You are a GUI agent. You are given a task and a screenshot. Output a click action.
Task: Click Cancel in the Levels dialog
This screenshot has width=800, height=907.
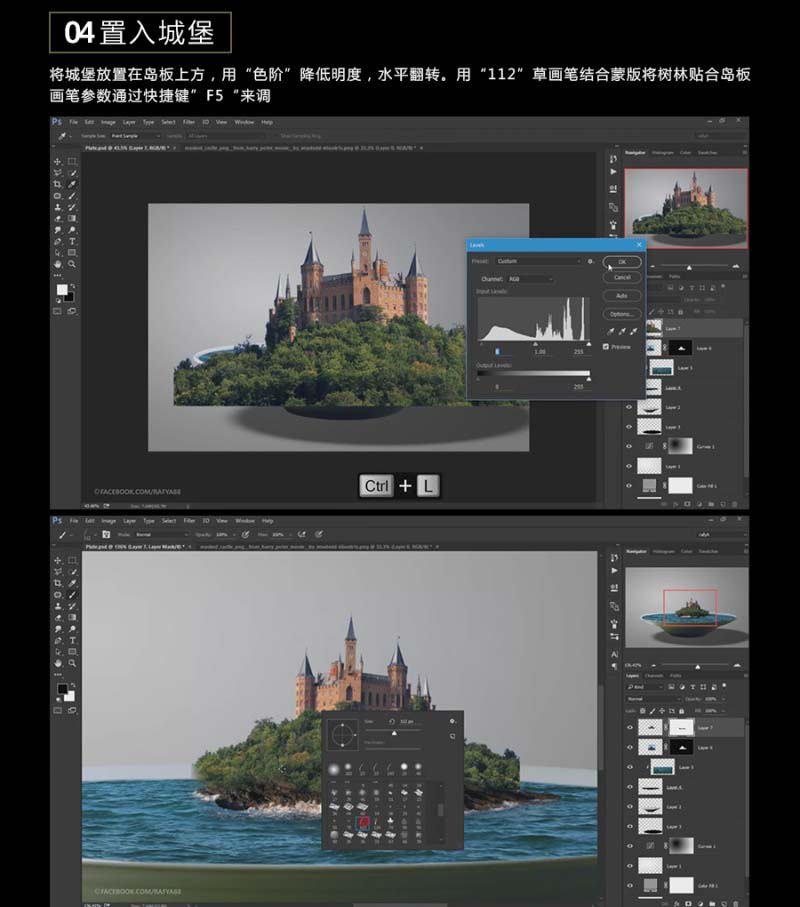coord(622,278)
